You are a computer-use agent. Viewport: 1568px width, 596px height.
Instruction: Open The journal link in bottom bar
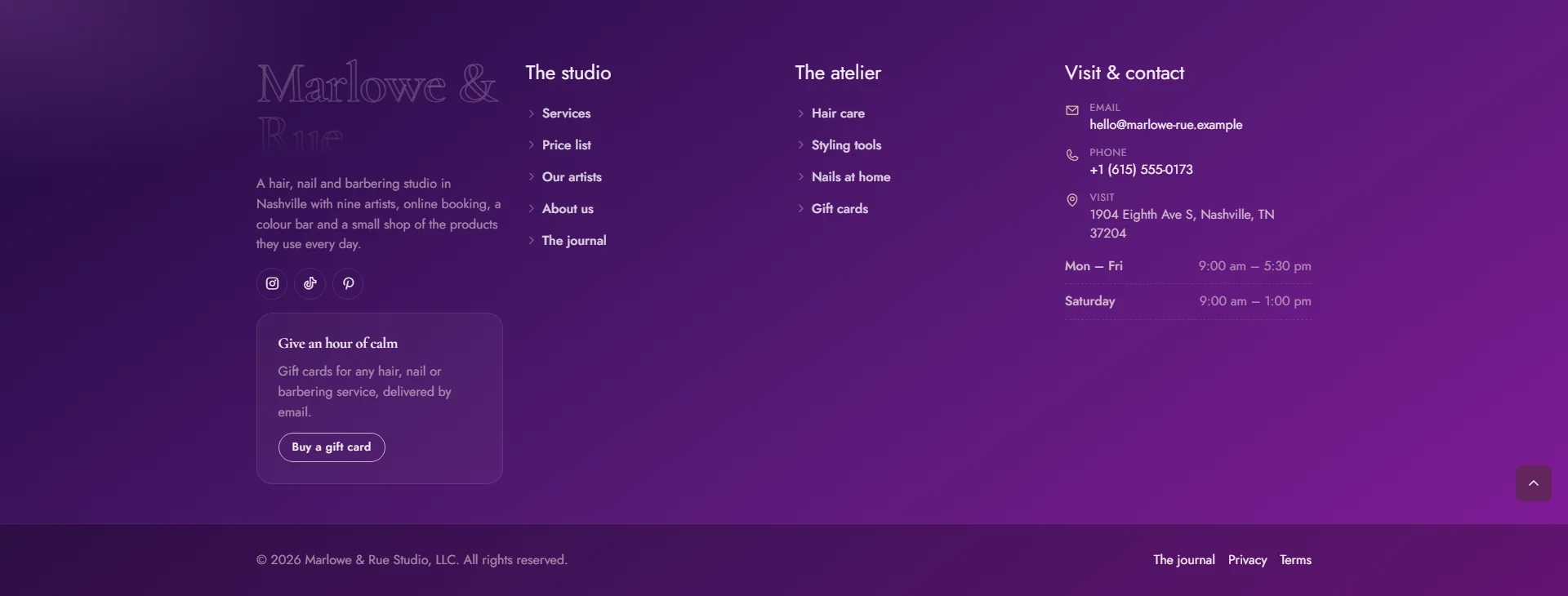pos(1184,560)
